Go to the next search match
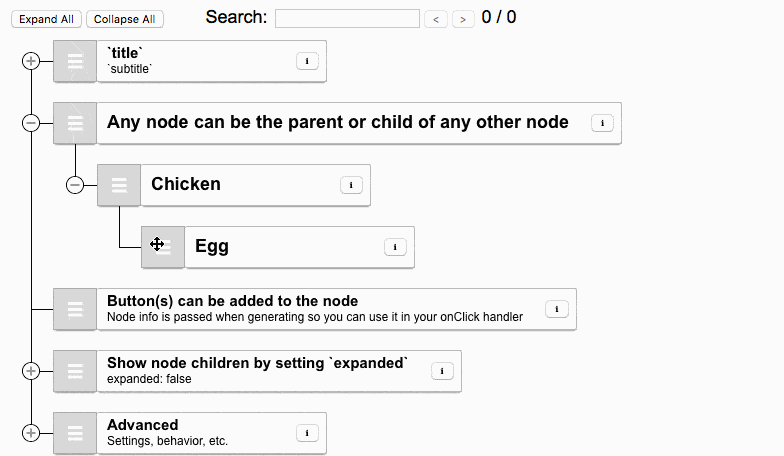The height and width of the screenshot is (456, 784). (x=463, y=19)
